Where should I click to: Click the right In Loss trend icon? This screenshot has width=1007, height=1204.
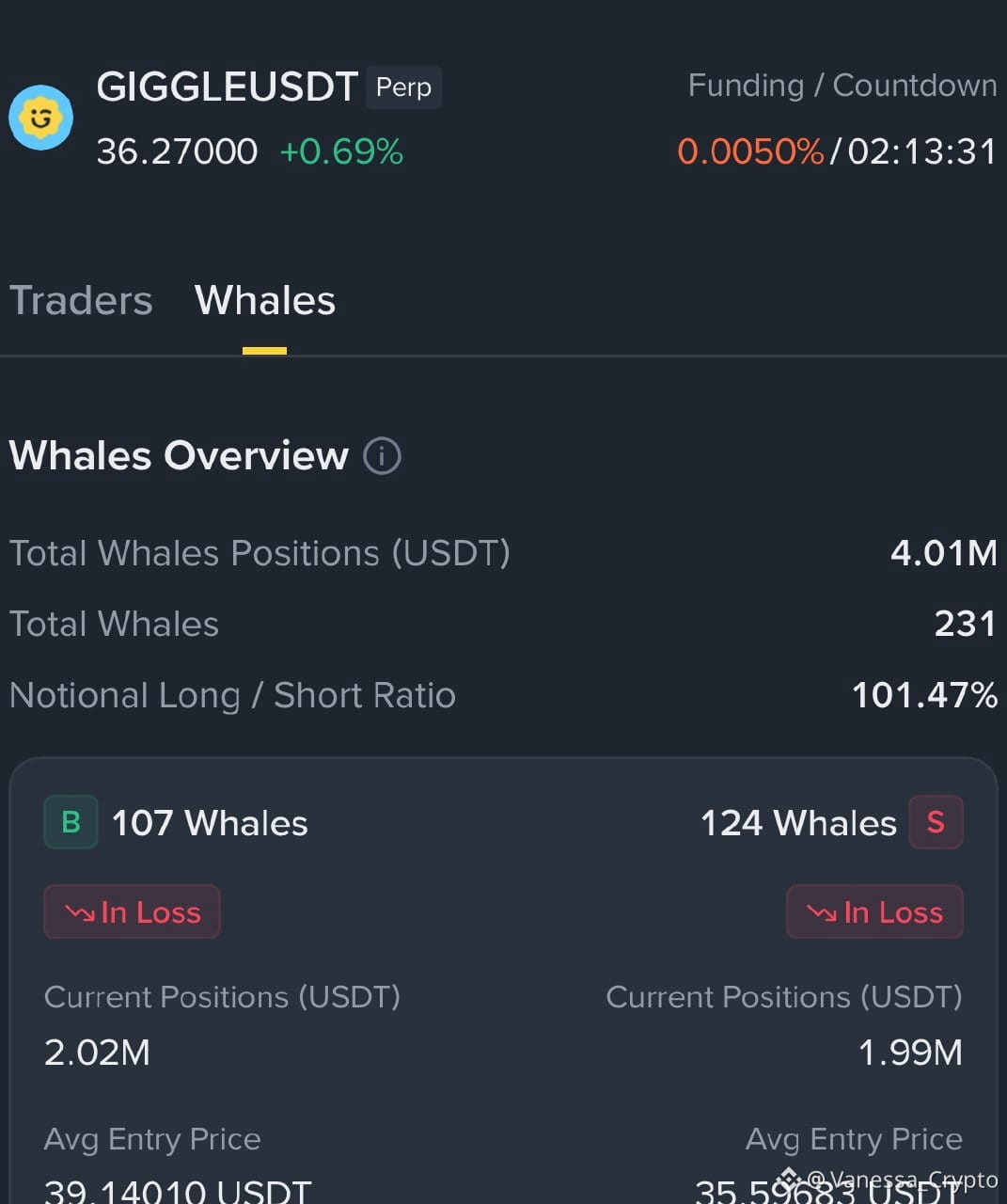823,912
